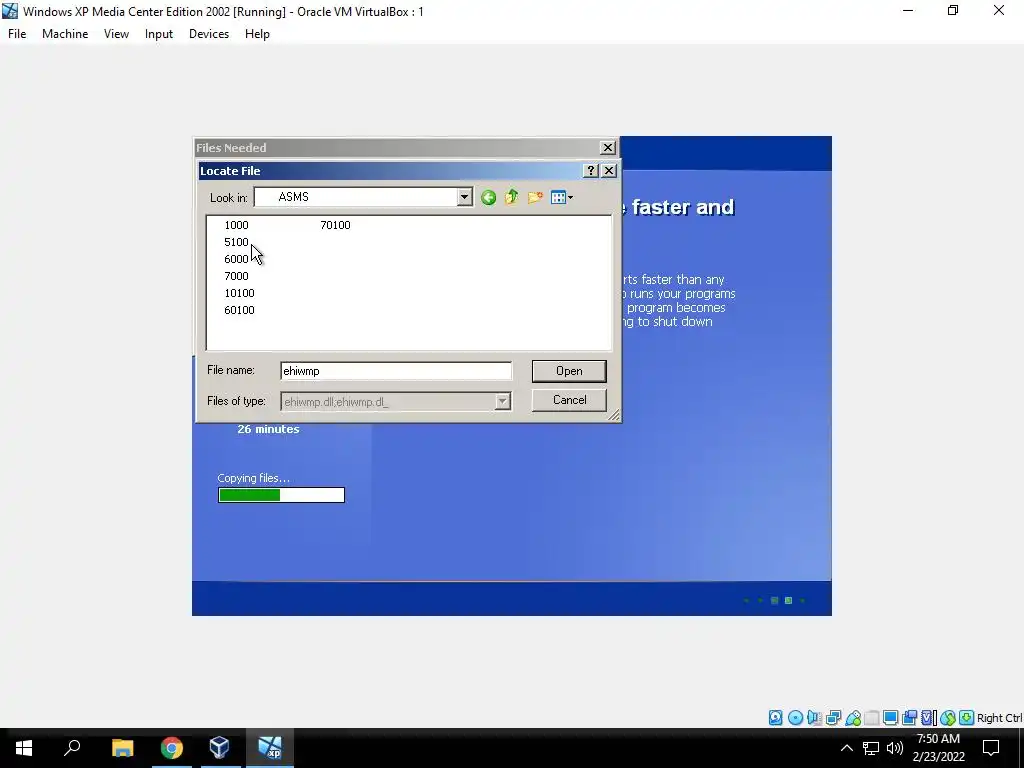Click the hard disk activity status icon
Viewport: 1024px width, 768px height.
coord(775,718)
